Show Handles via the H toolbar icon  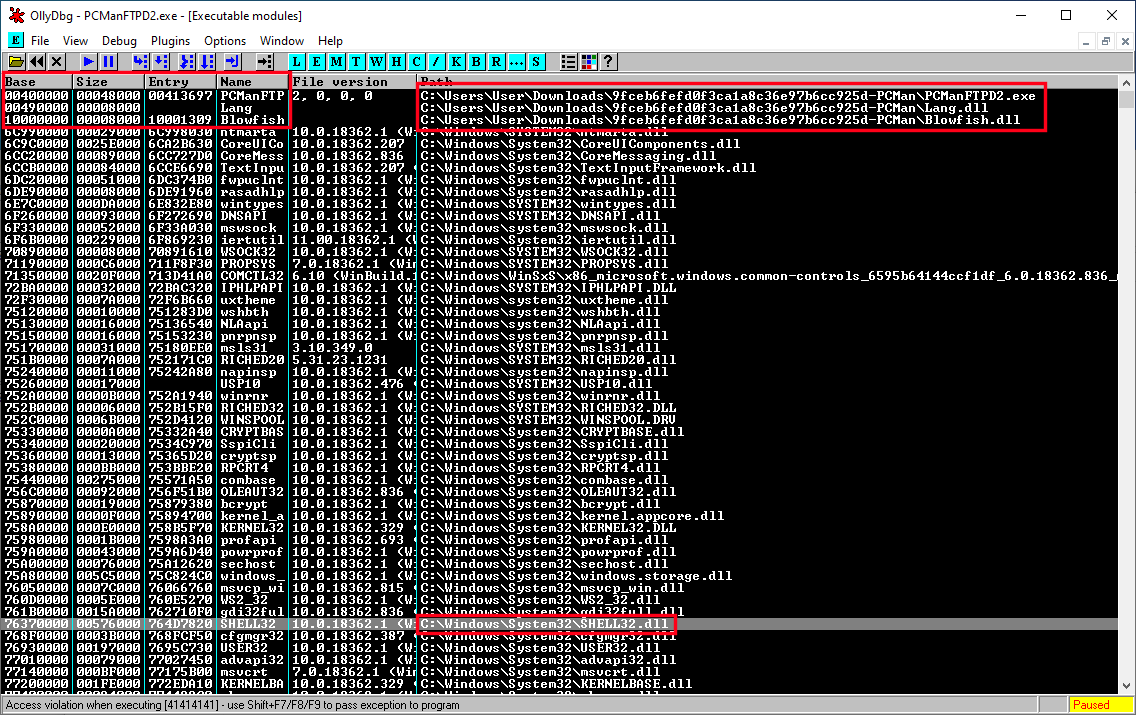coord(396,62)
